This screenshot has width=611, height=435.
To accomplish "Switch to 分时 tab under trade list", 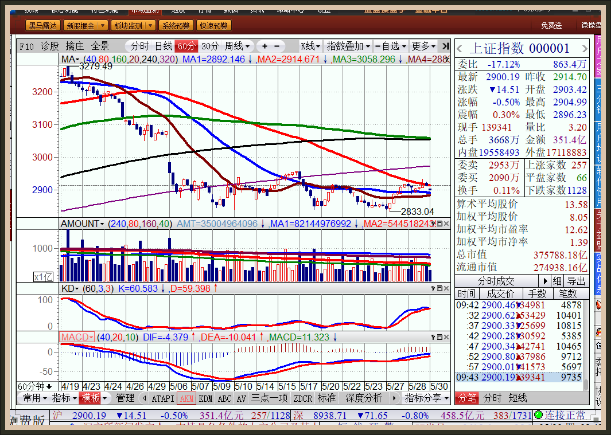I will (492, 398).
